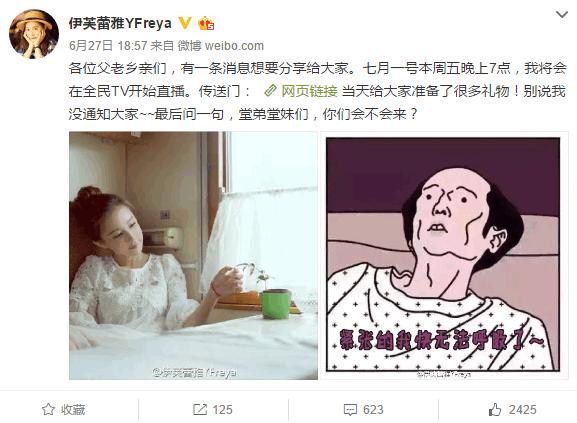This screenshot has height=423, width=577.
Task: Open the photo of woman by window
Action: [194, 255]
